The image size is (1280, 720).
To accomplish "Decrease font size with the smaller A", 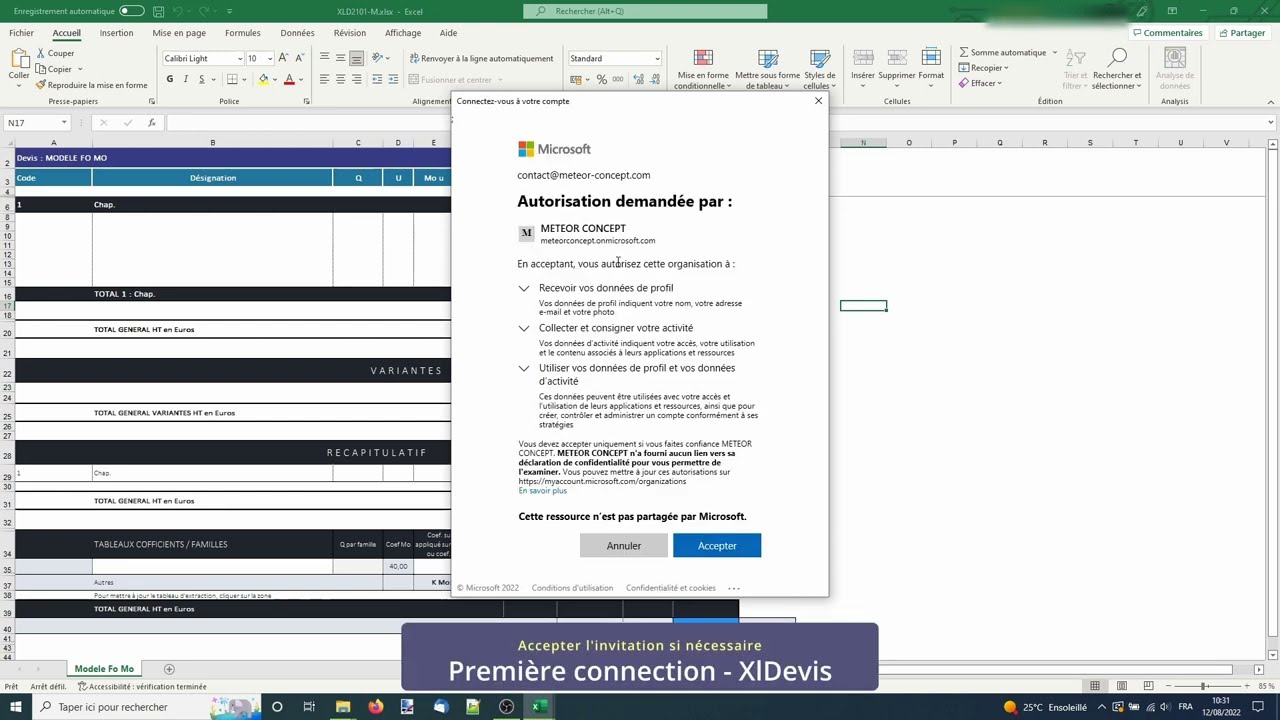I will pos(299,58).
